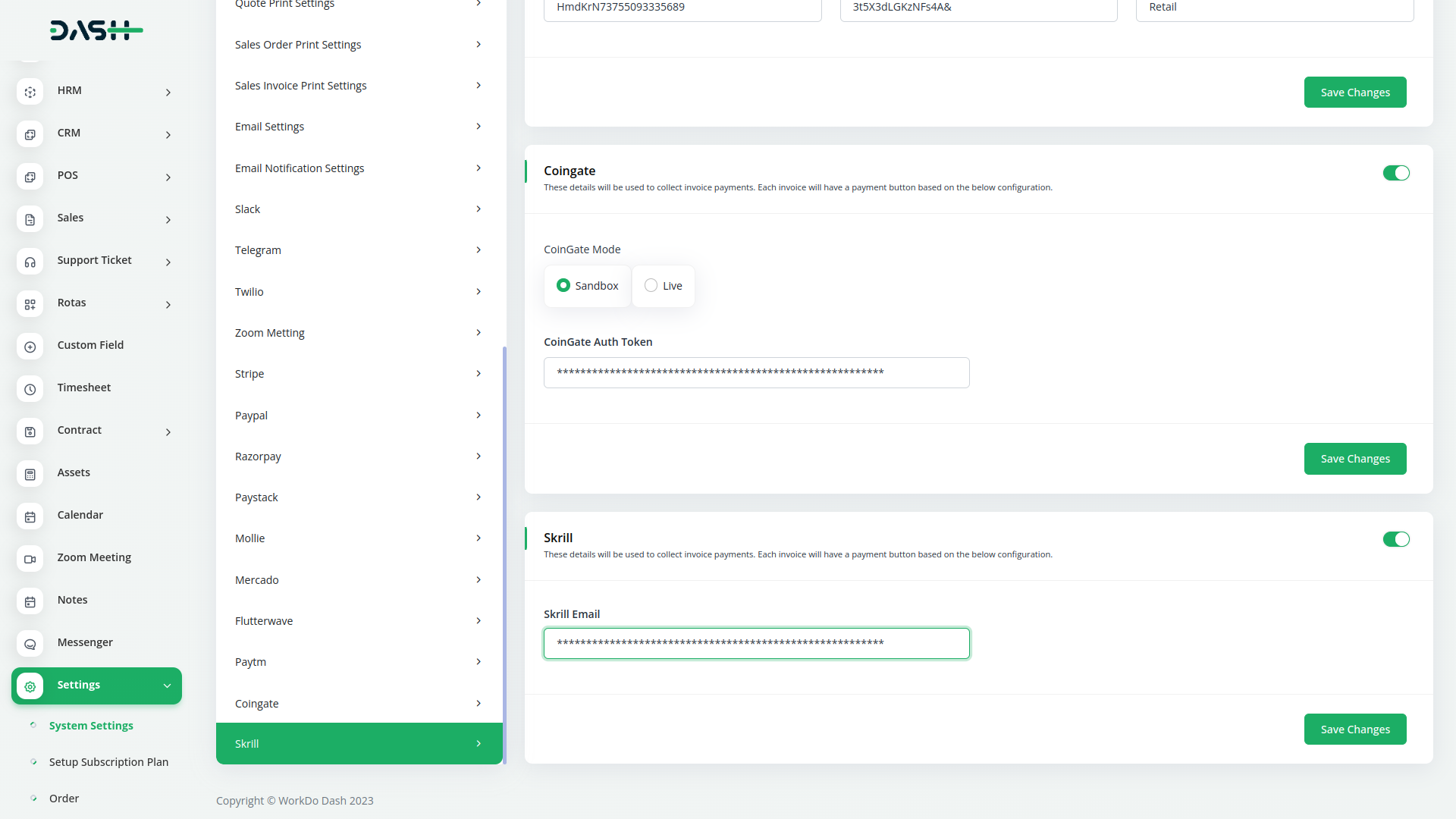Click the Settings gear icon
The width and height of the screenshot is (1456, 819).
(30, 686)
